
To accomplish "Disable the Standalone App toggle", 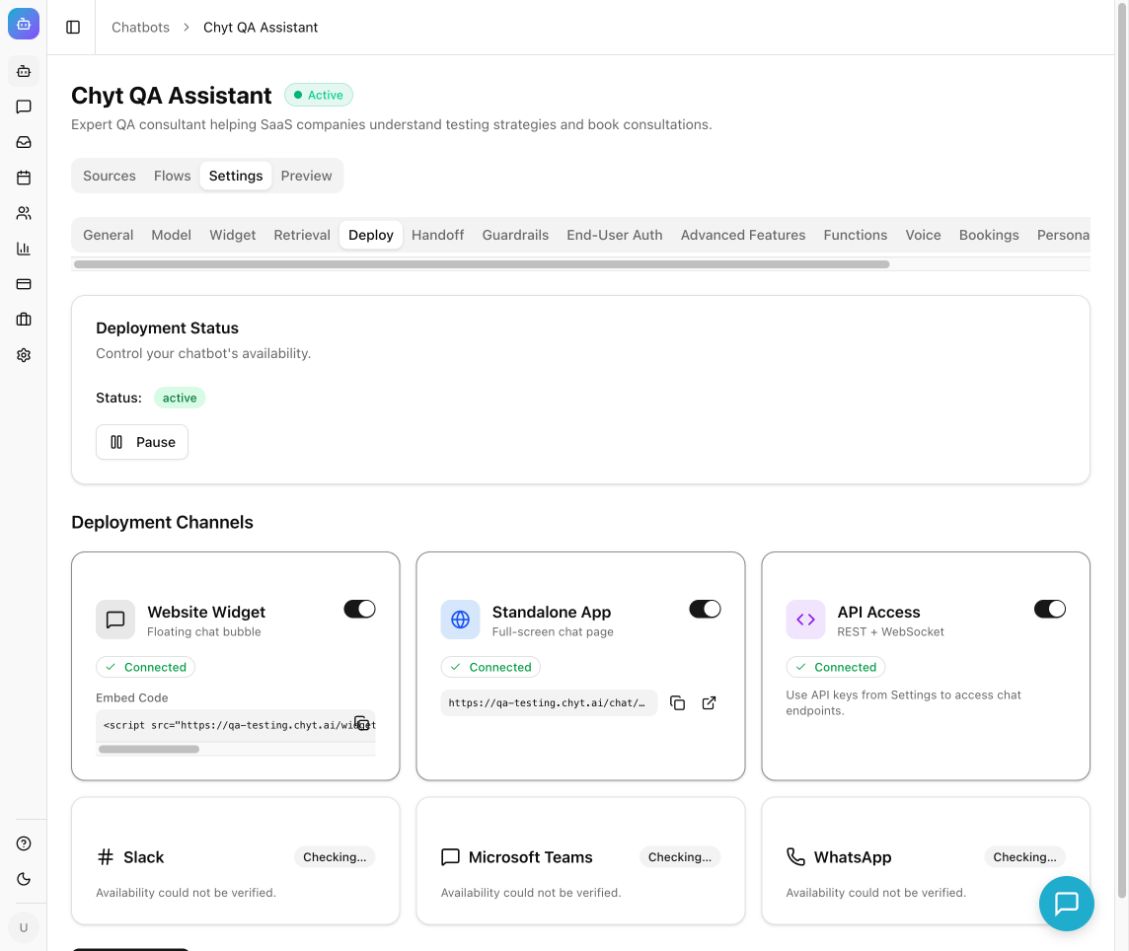I will point(704,609).
